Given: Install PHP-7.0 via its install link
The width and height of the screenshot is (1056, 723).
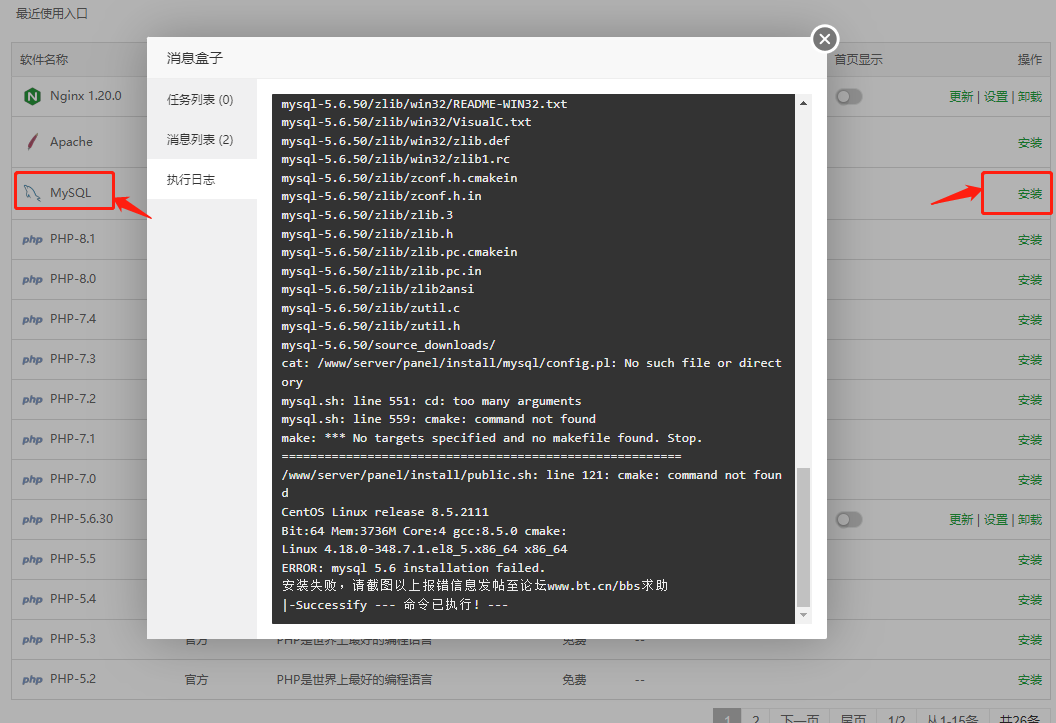Looking at the screenshot, I should pos(1030,480).
